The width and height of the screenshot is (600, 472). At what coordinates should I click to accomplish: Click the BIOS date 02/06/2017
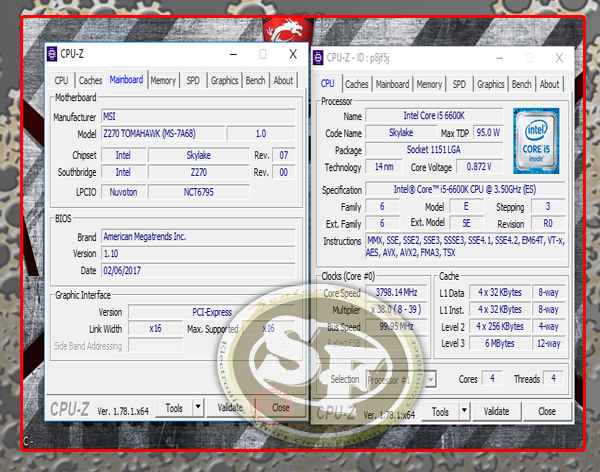pos(198,271)
